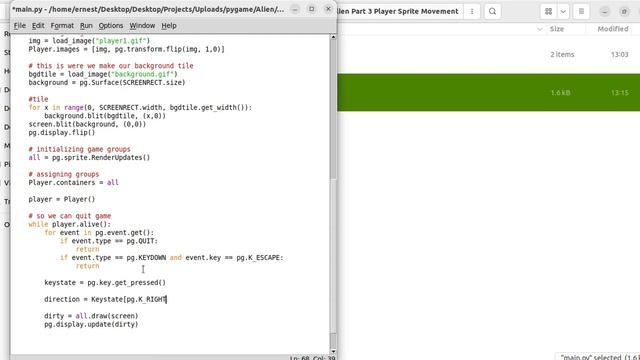This screenshot has height=360, width=640.
Task: Open the Format menu in IDLE
Action: pyautogui.click(x=62, y=26)
